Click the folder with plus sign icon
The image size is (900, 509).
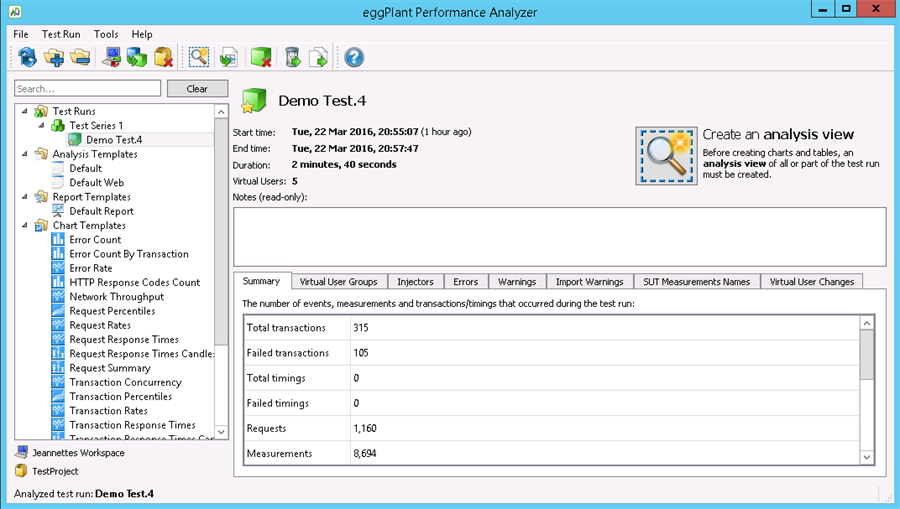pos(54,57)
